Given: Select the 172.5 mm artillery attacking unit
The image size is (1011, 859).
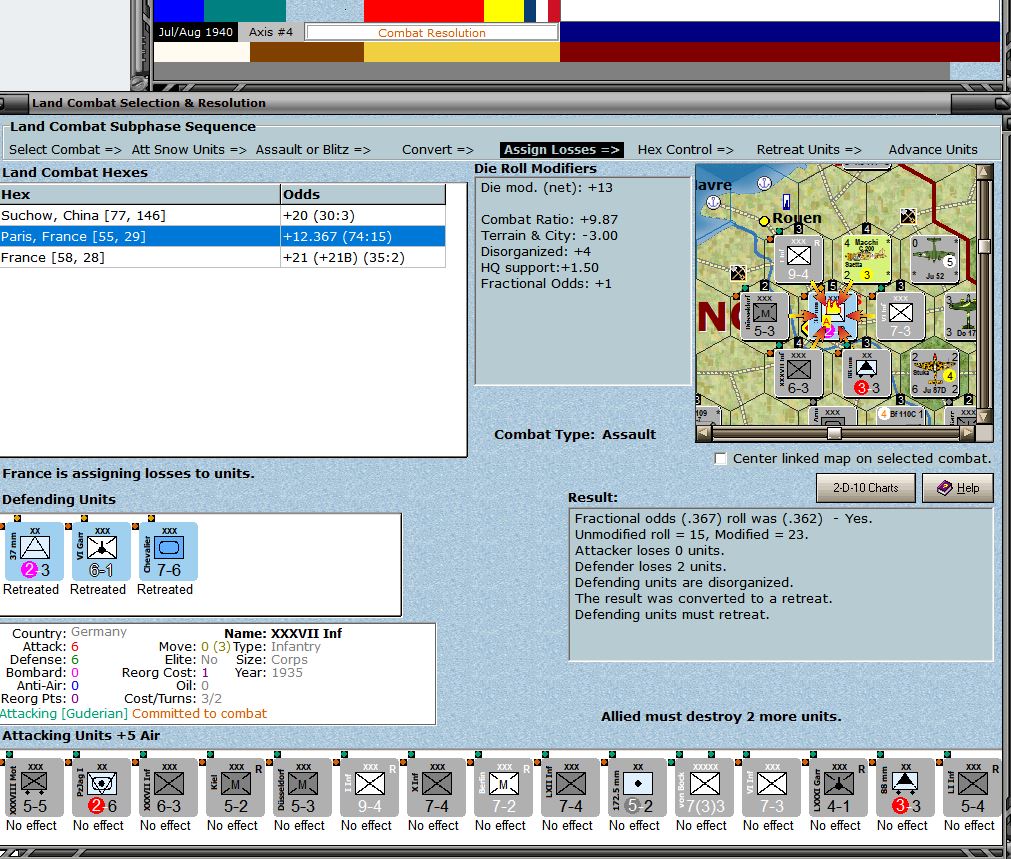Looking at the screenshot, I should 637,788.
